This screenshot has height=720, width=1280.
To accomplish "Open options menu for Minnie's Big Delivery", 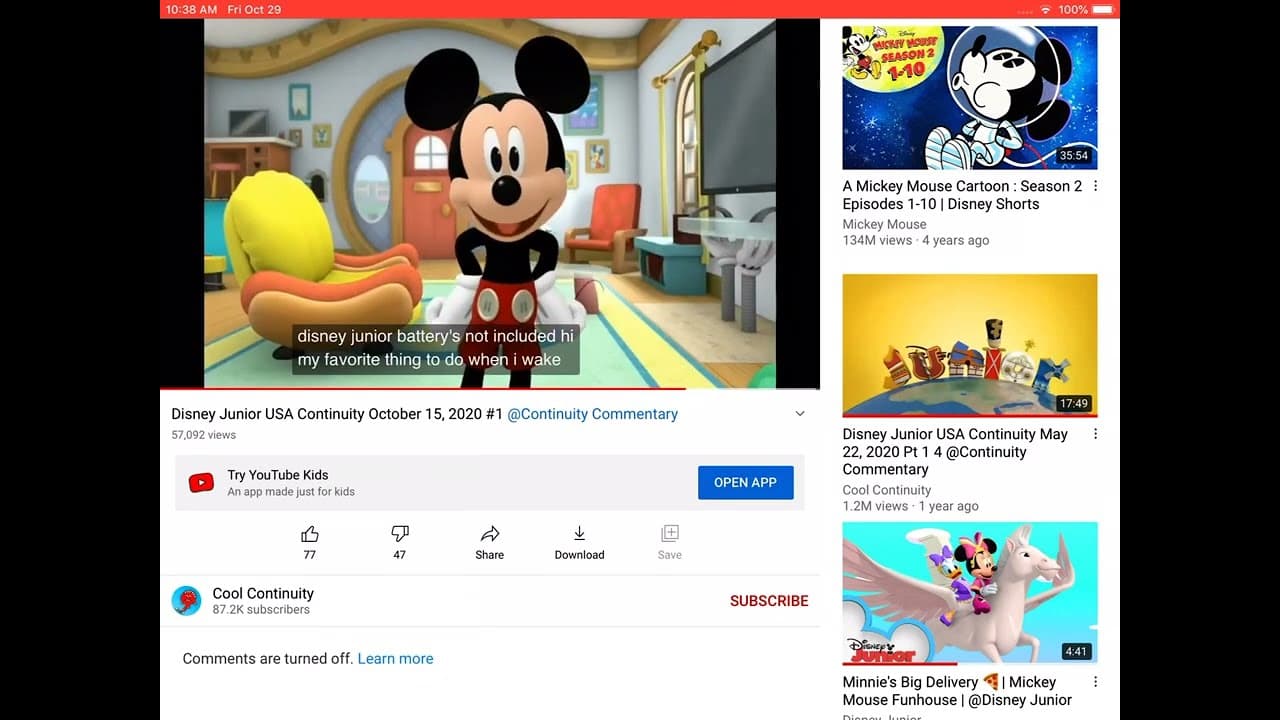I will 1095,682.
